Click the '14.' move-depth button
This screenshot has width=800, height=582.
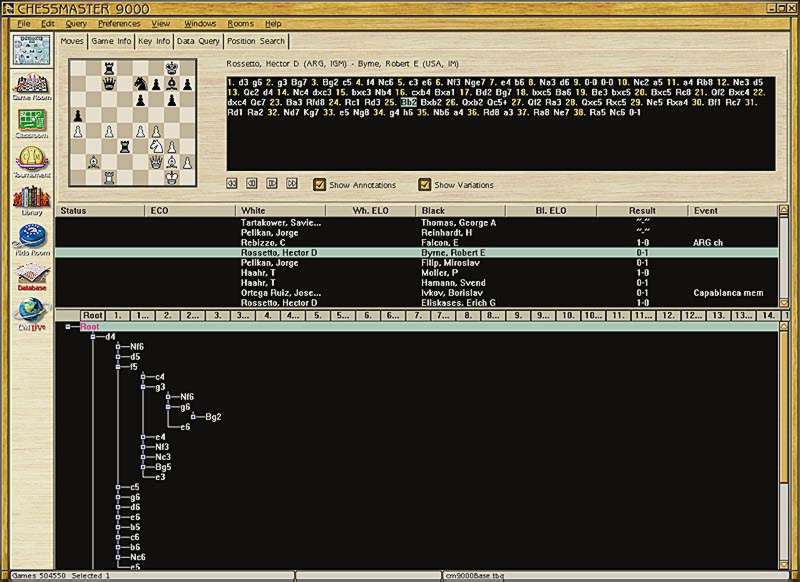click(x=769, y=315)
